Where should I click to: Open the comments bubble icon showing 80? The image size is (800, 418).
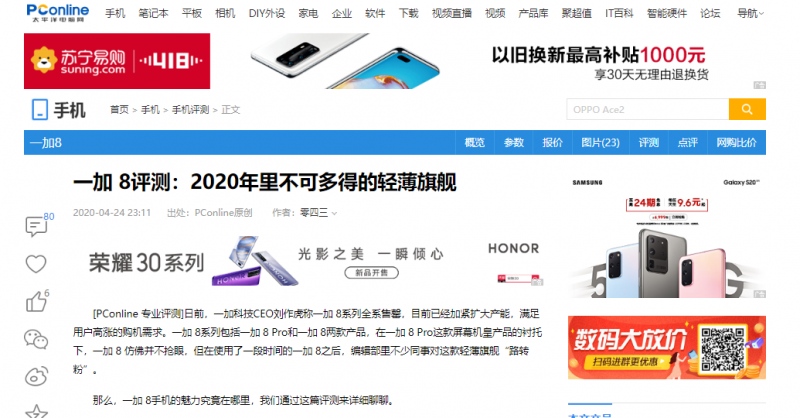click(37, 226)
